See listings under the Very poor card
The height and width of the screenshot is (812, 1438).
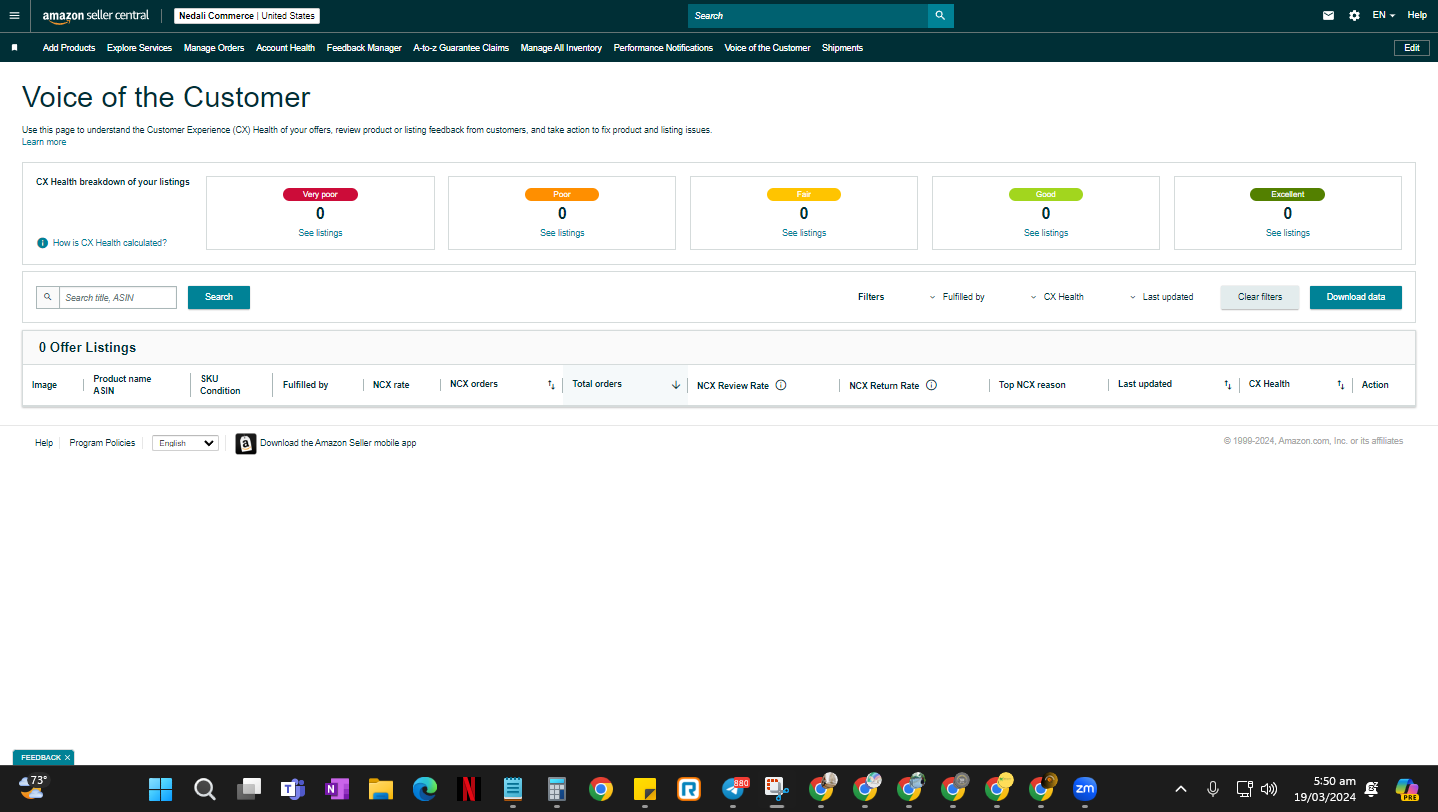(x=320, y=233)
